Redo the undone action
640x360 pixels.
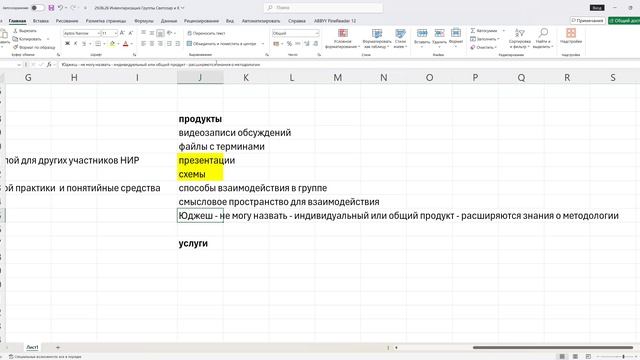point(73,8)
